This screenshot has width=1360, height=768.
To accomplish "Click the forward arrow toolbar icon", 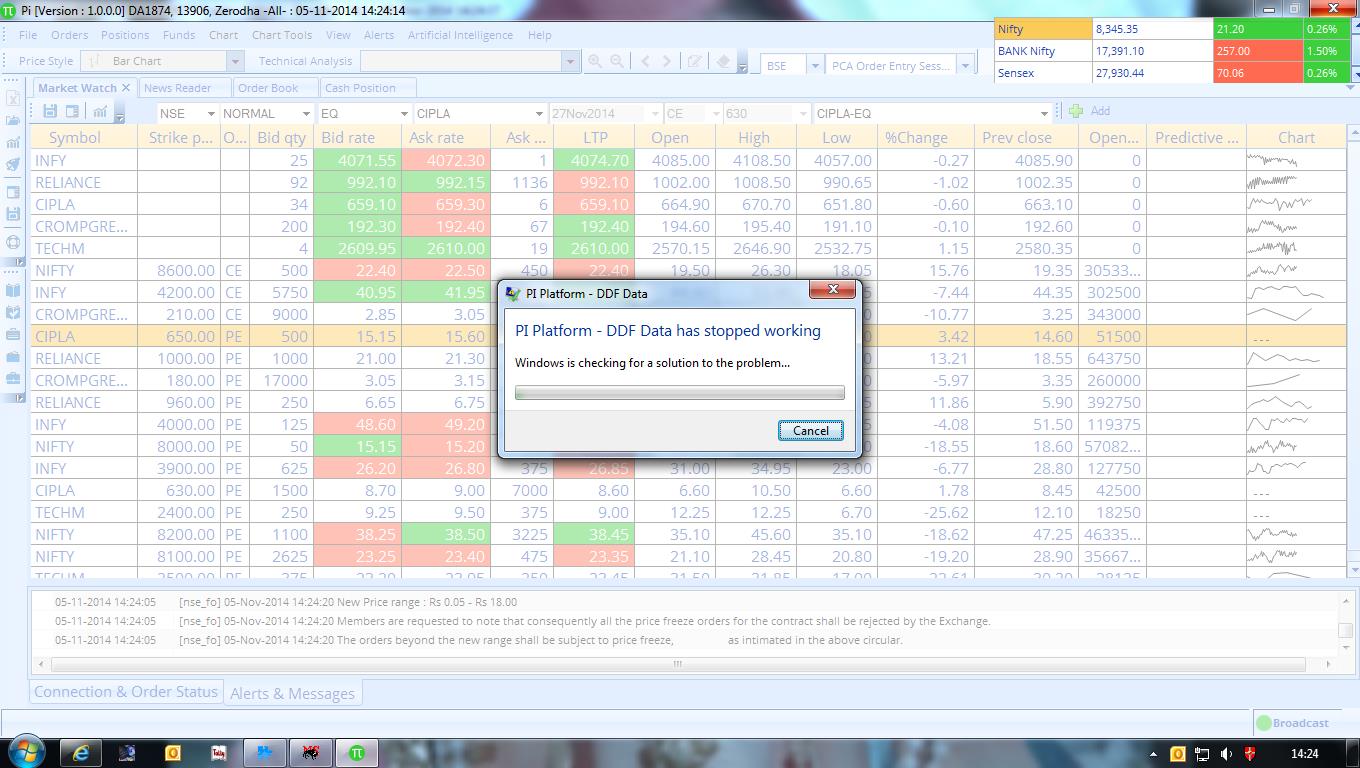I will tap(667, 61).
